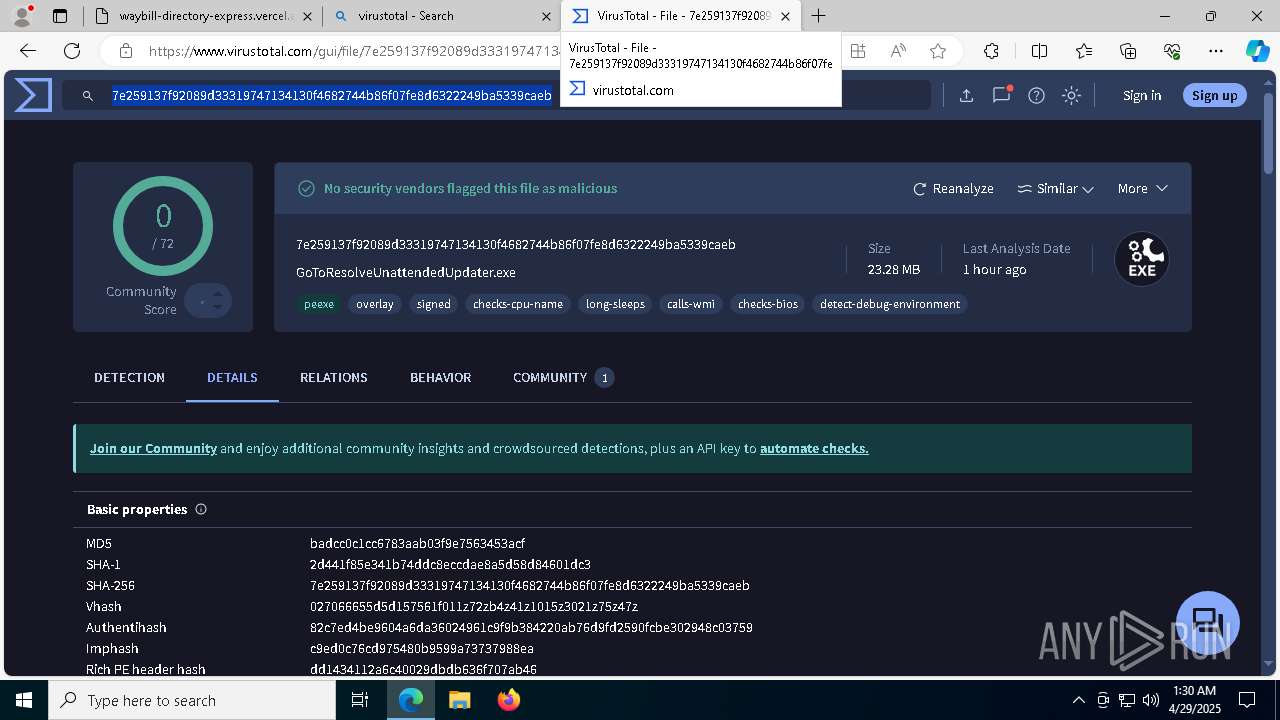Click Join our Community link

(x=153, y=448)
